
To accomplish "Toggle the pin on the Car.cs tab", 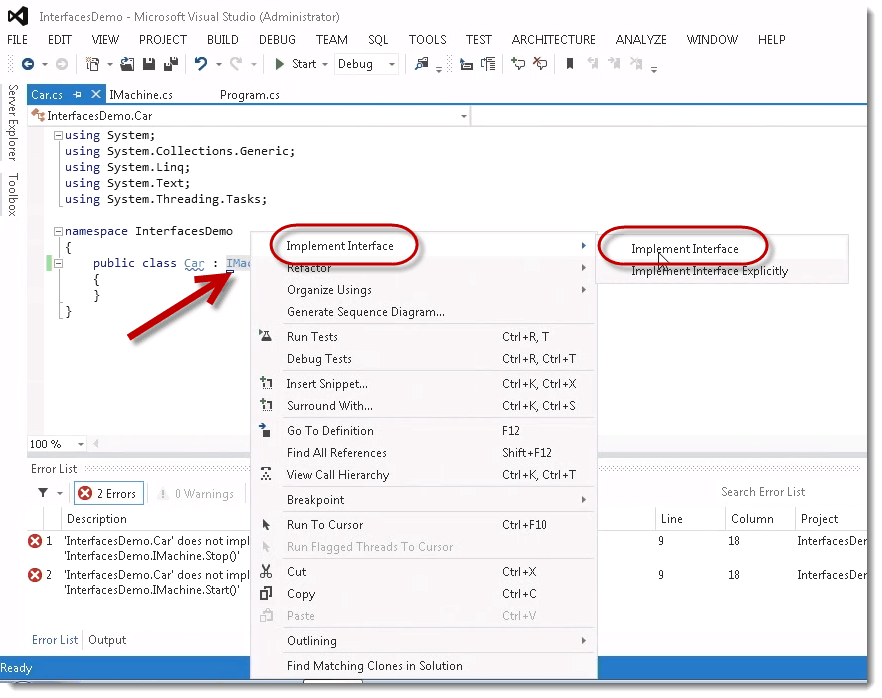I will coord(78,94).
